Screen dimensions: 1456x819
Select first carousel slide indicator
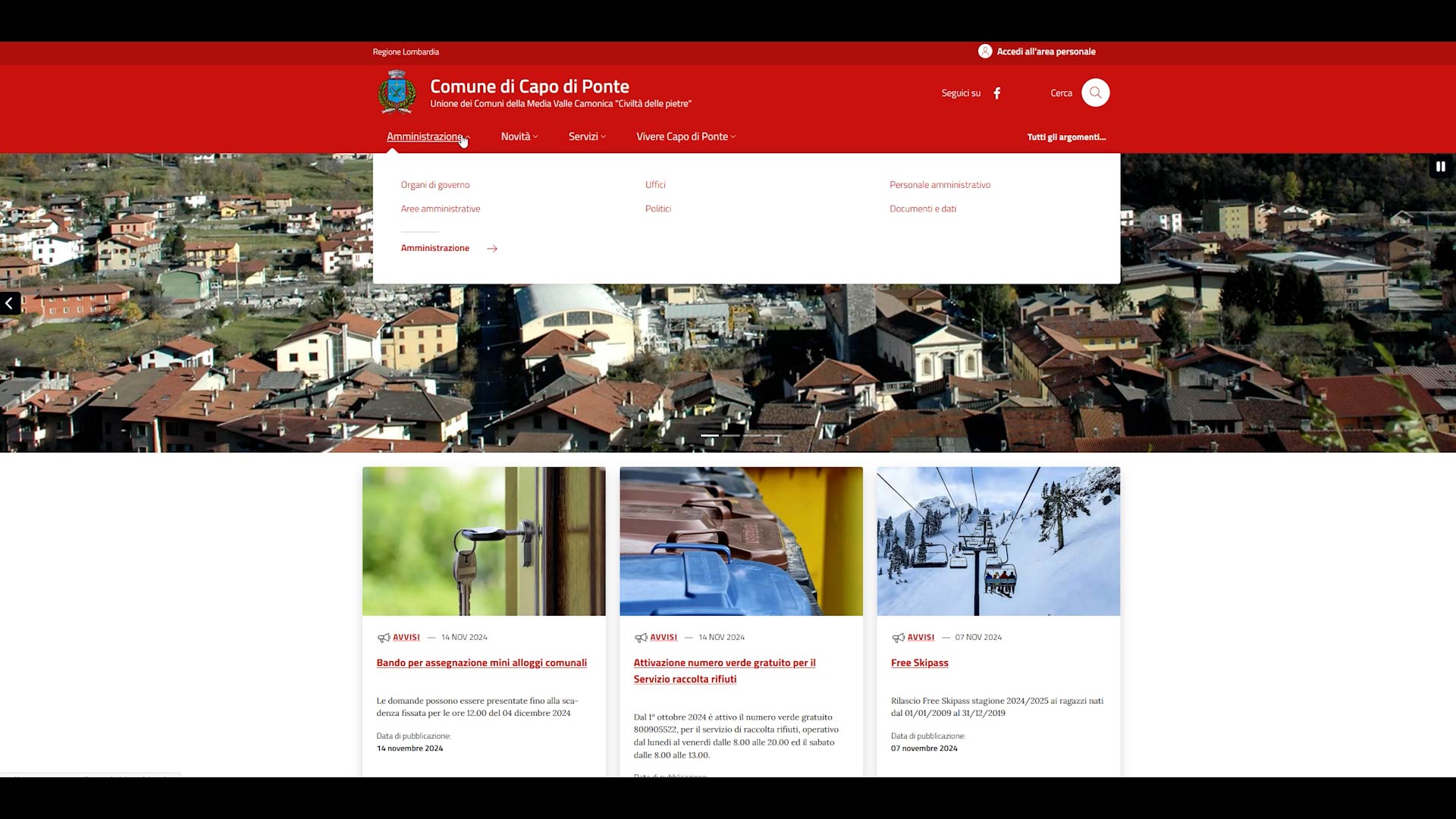click(709, 435)
